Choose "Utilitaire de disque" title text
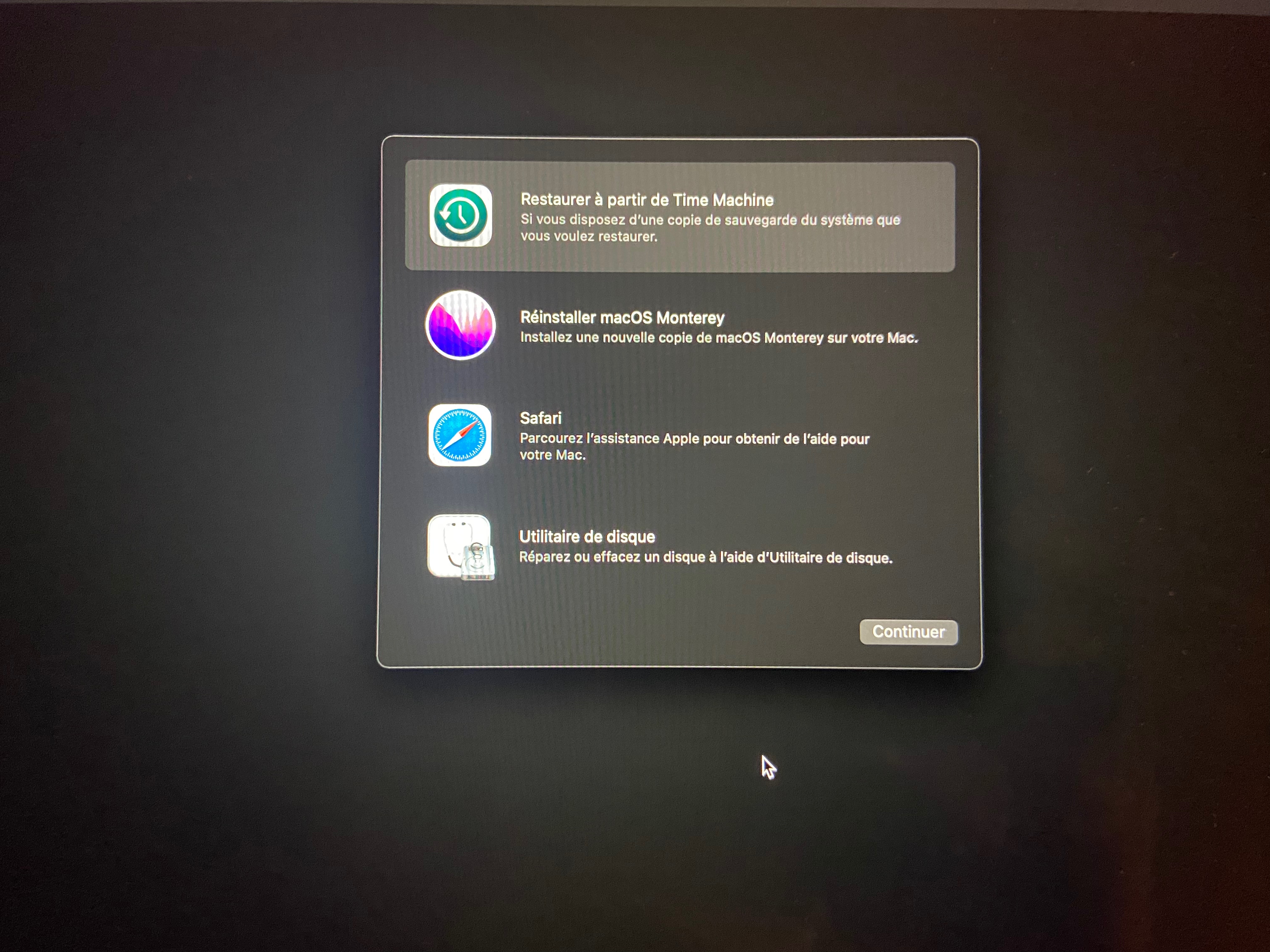 click(587, 536)
